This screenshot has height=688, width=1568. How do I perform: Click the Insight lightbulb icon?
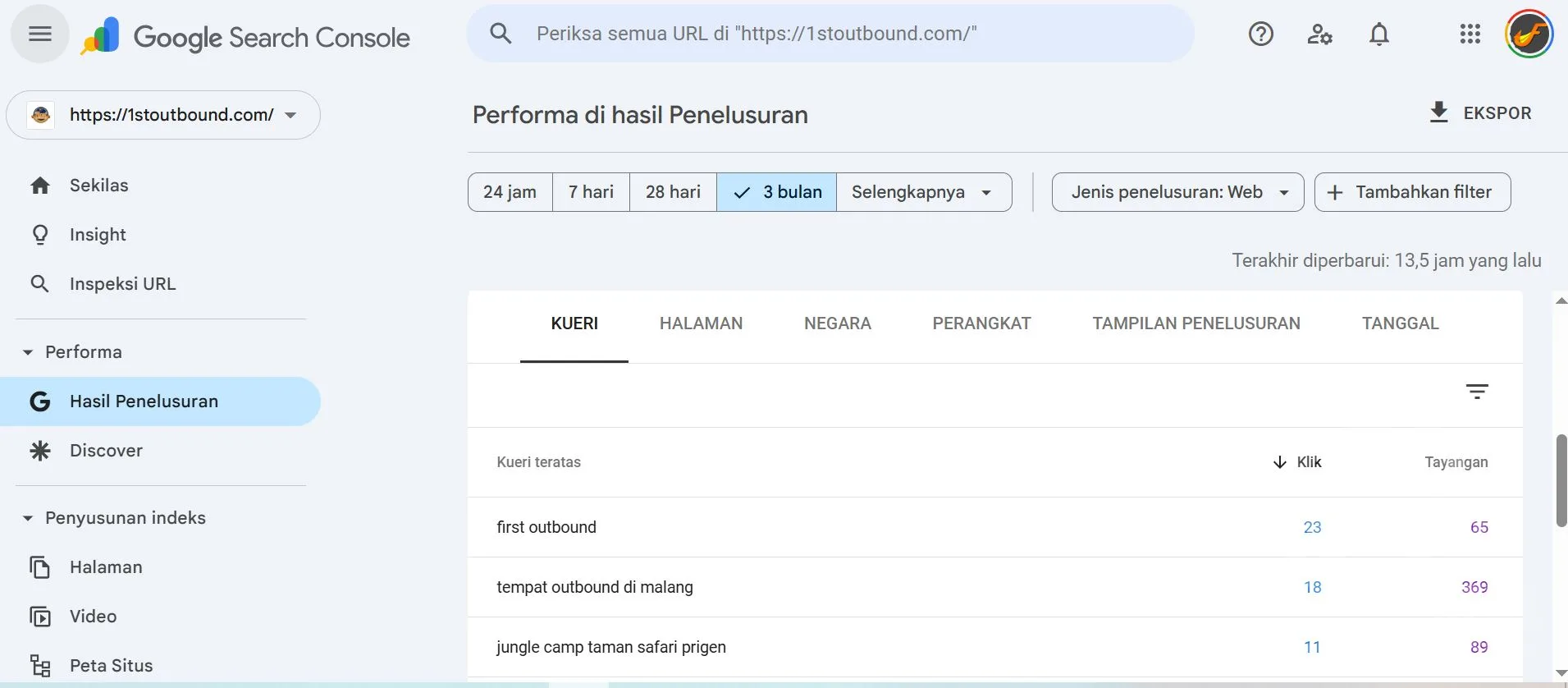(x=40, y=235)
